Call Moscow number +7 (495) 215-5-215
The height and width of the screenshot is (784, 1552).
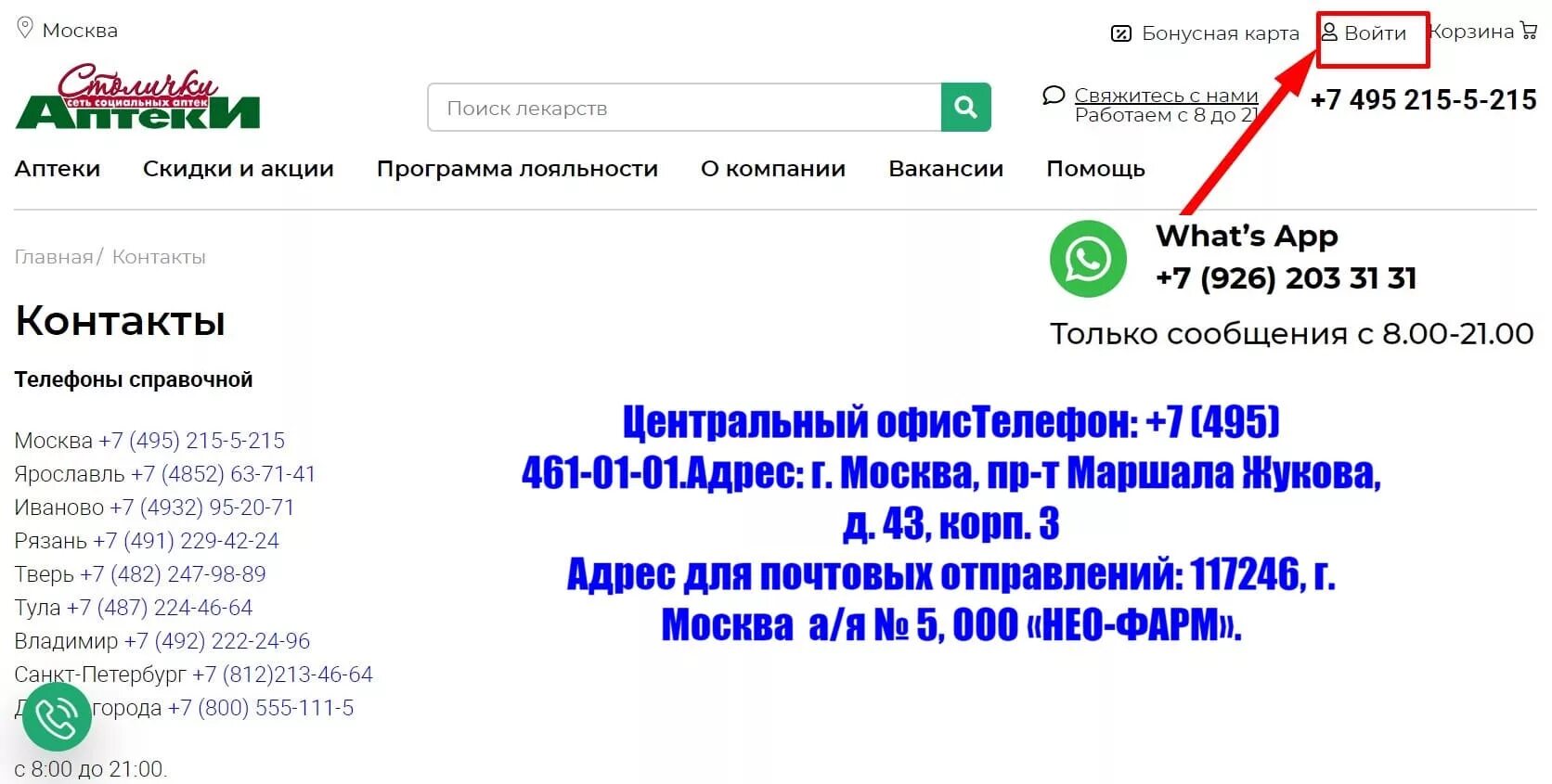click(x=192, y=441)
